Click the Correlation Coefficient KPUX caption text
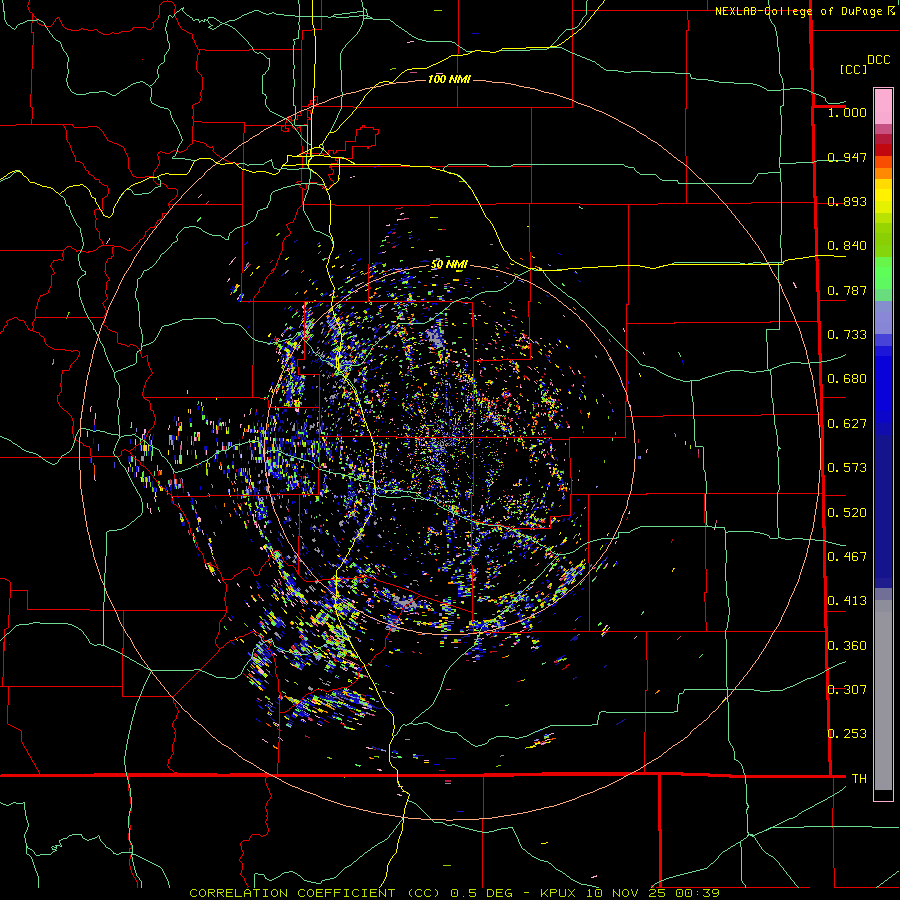The height and width of the screenshot is (900, 900). coord(454,893)
